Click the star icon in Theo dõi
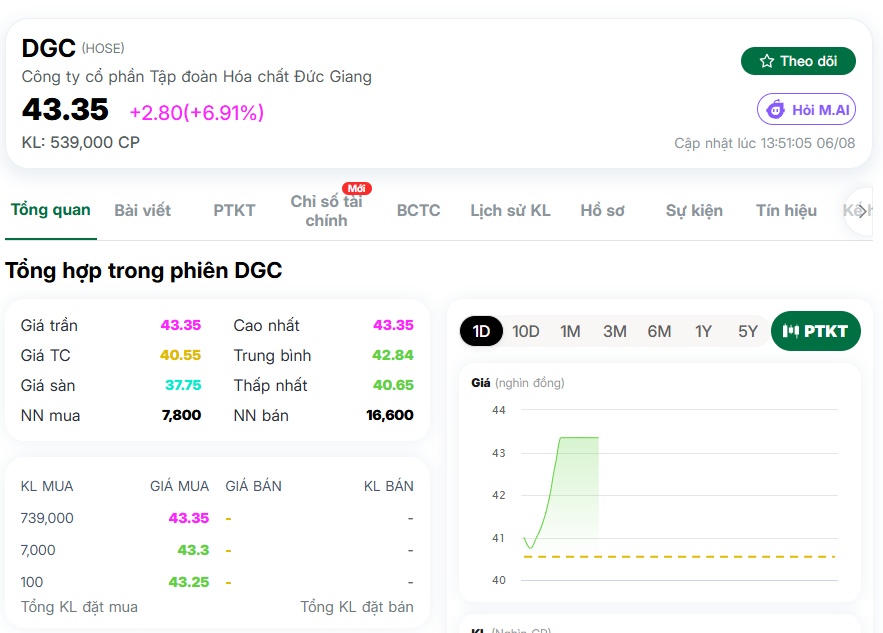This screenshot has height=633, width=883. (766, 61)
